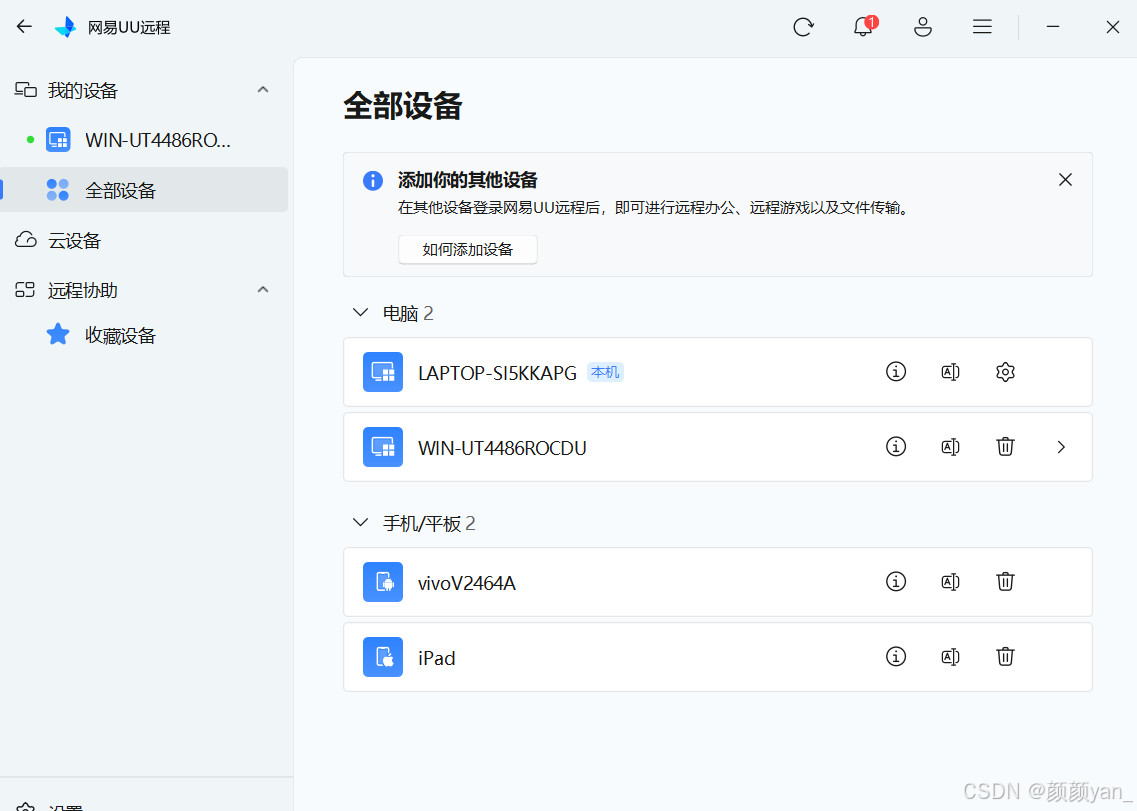Click the LAPTOP-SI5KKAPG device name
The height and width of the screenshot is (811, 1137).
point(497,373)
